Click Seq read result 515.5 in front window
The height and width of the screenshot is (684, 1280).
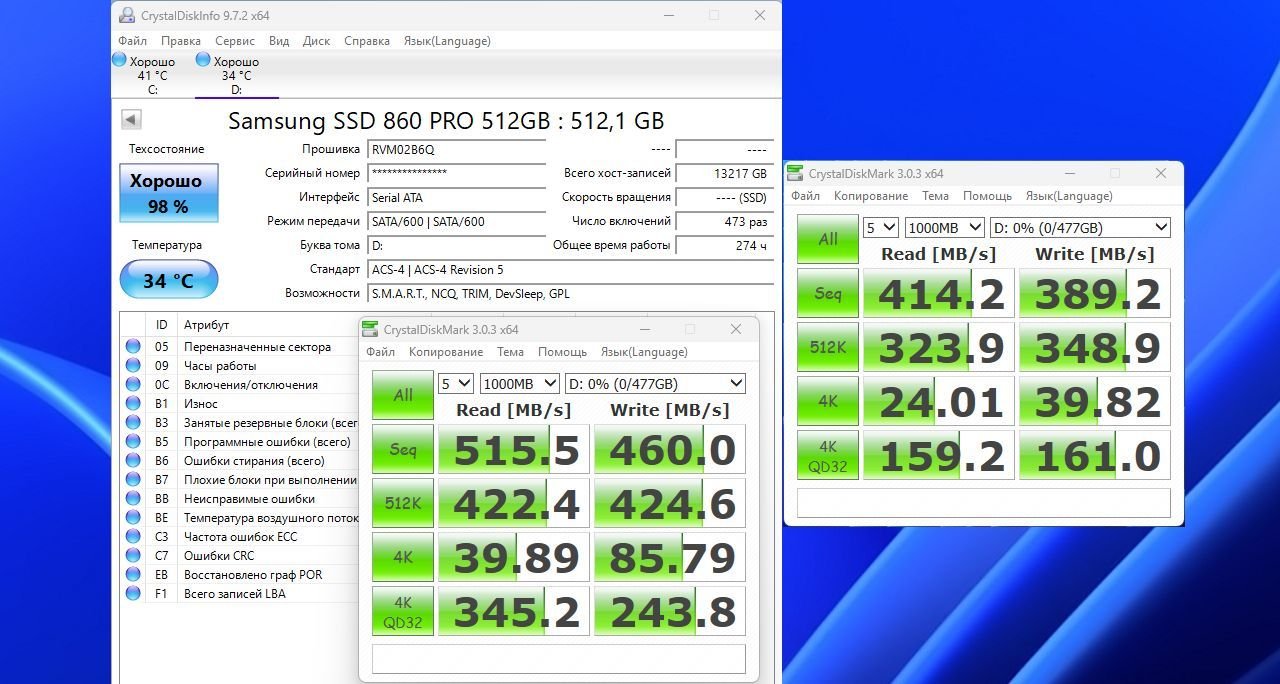tap(514, 449)
